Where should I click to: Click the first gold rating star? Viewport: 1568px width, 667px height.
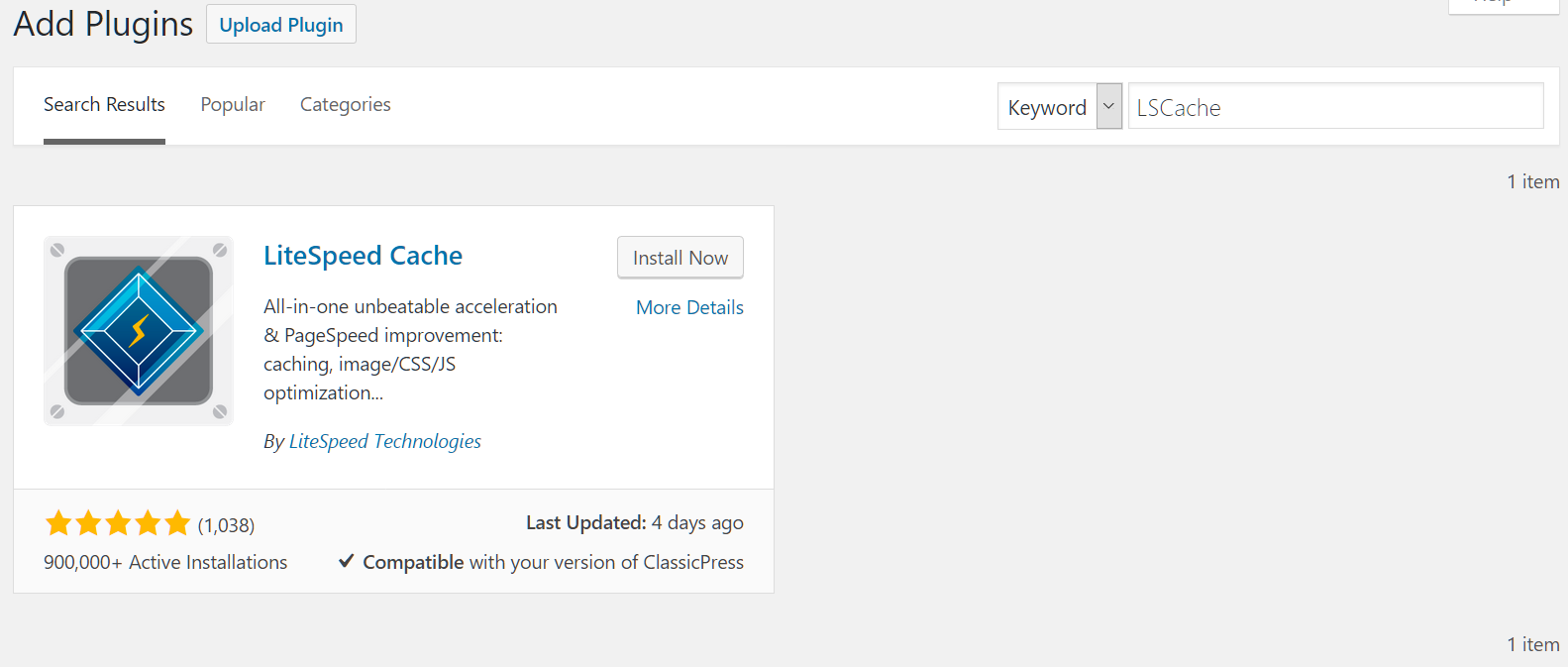coord(58,523)
